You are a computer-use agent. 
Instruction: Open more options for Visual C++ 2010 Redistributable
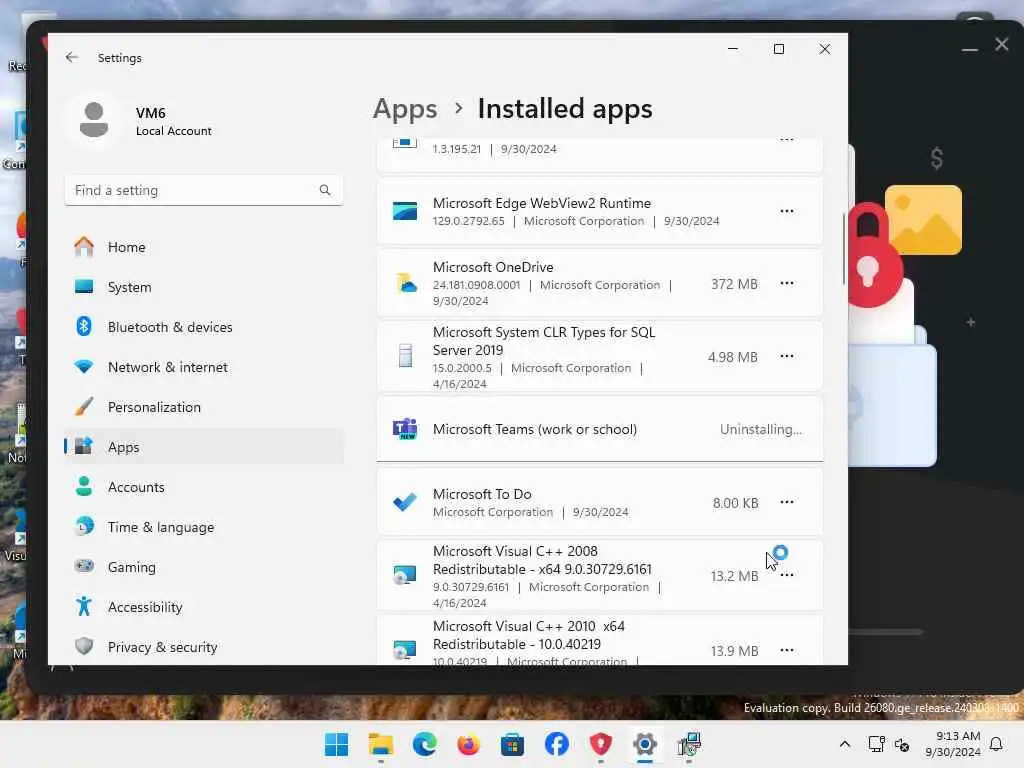point(787,650)
